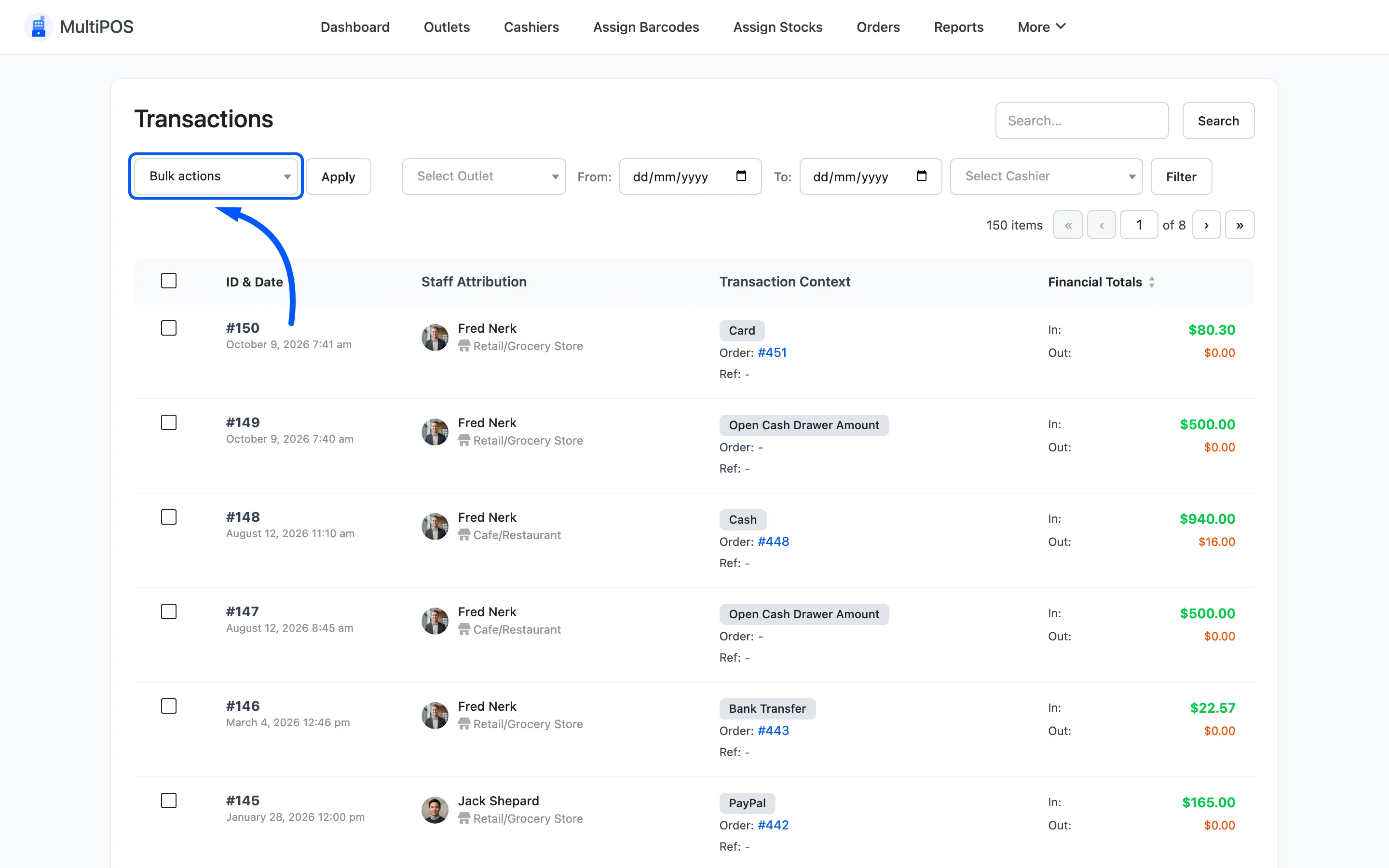Jump to the last page arrow

pyautogui.click(x=1240, y=225)
